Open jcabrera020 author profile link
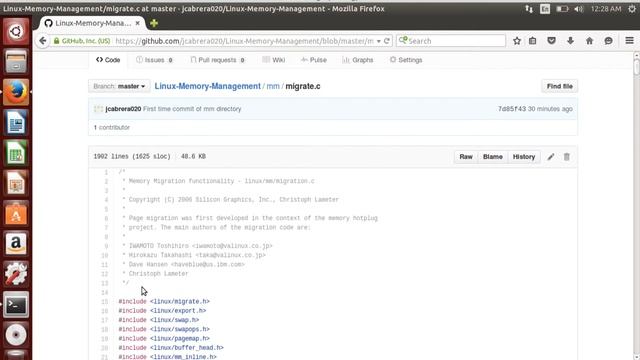Image resolution: width=640 pixels, height=360 pixels. point(123,109)
